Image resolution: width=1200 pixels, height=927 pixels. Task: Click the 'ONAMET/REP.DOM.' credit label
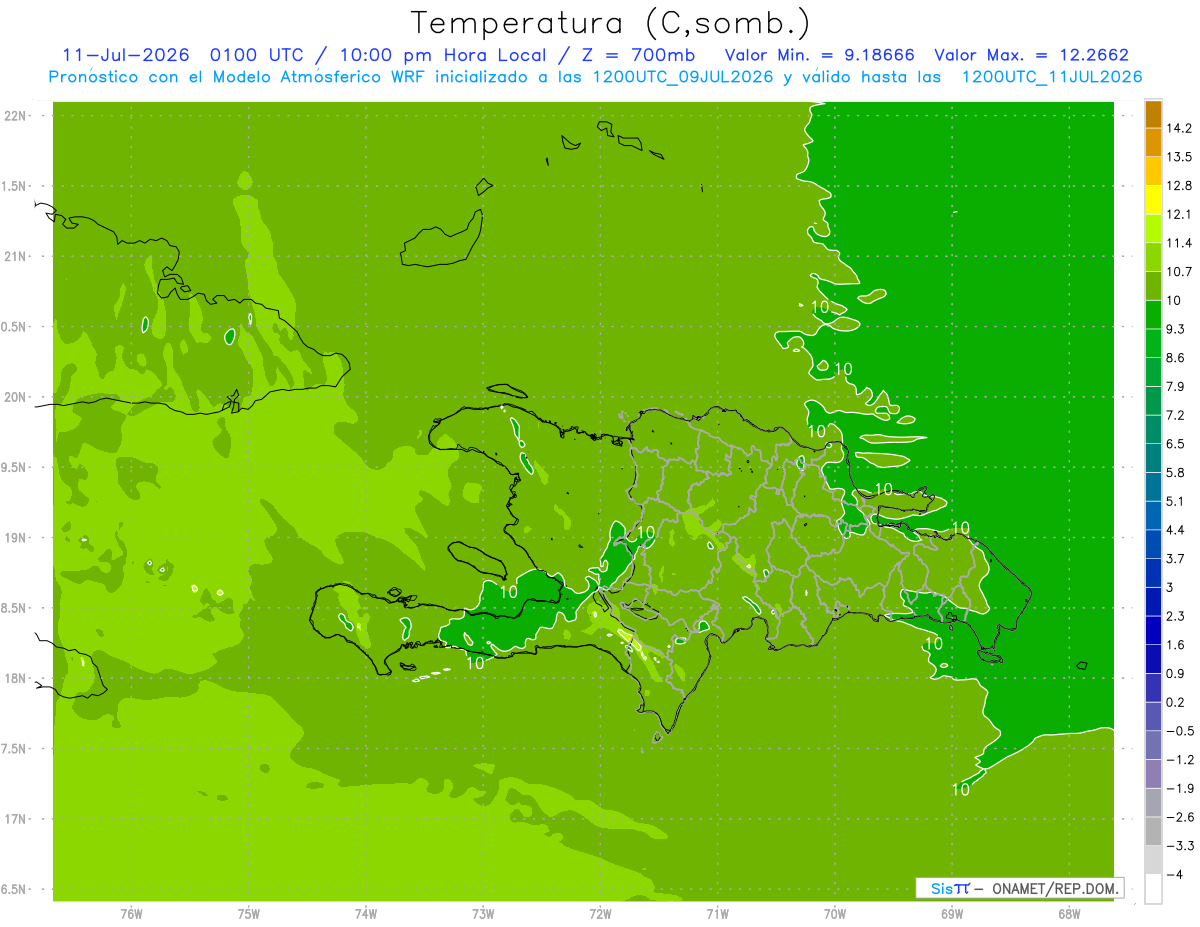(x=1055, y=888)
